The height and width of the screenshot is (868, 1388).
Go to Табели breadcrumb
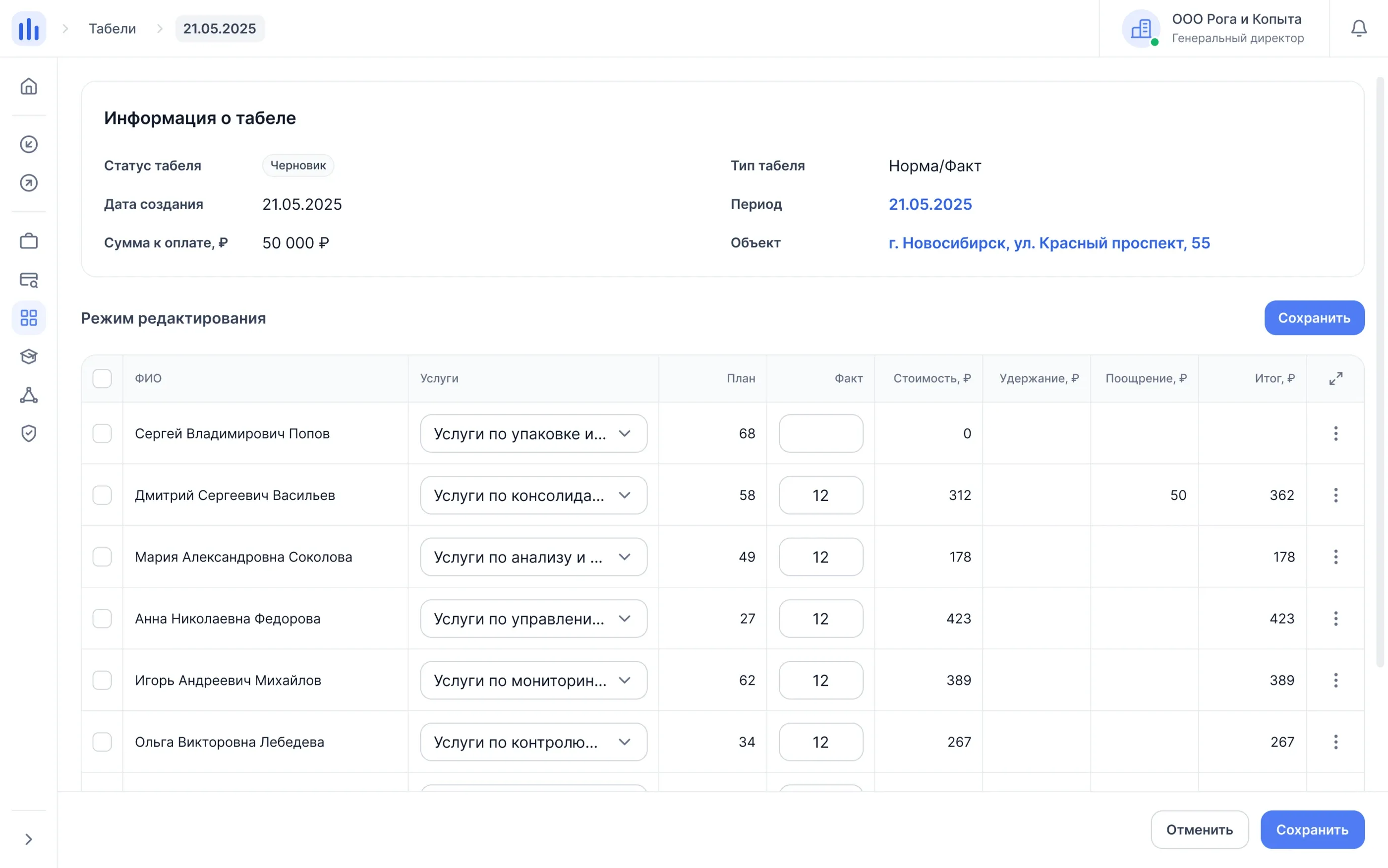[113, 29]
